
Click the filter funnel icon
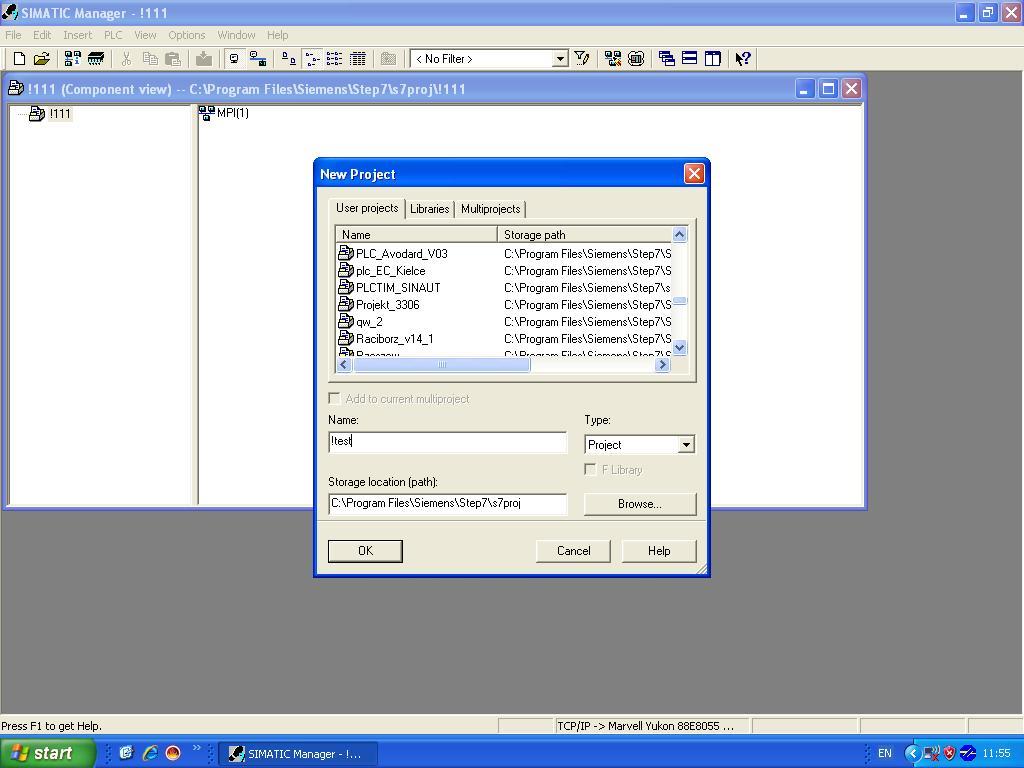(582, 59)
